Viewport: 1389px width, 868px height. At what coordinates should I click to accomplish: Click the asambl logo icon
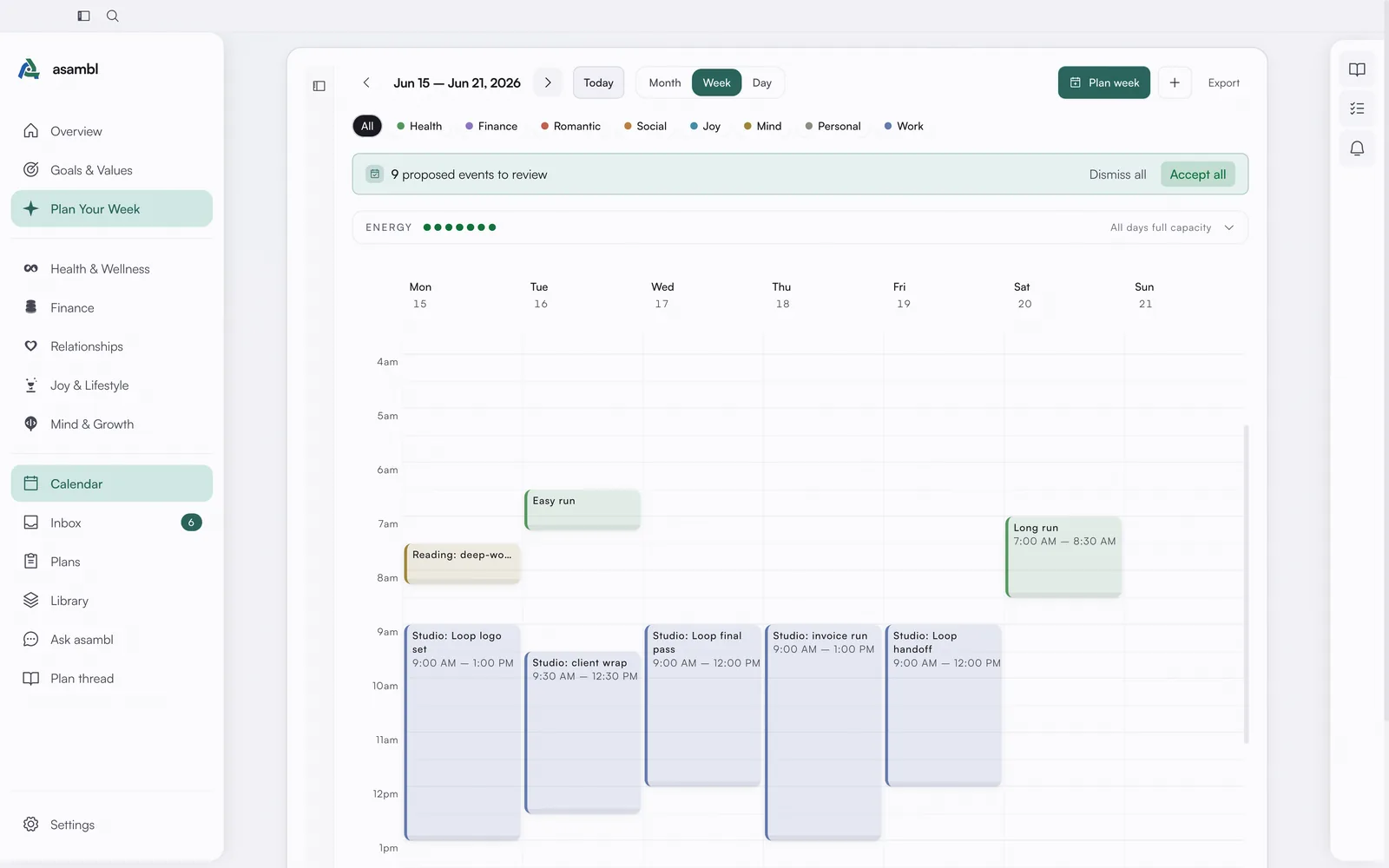pos(30,69)
